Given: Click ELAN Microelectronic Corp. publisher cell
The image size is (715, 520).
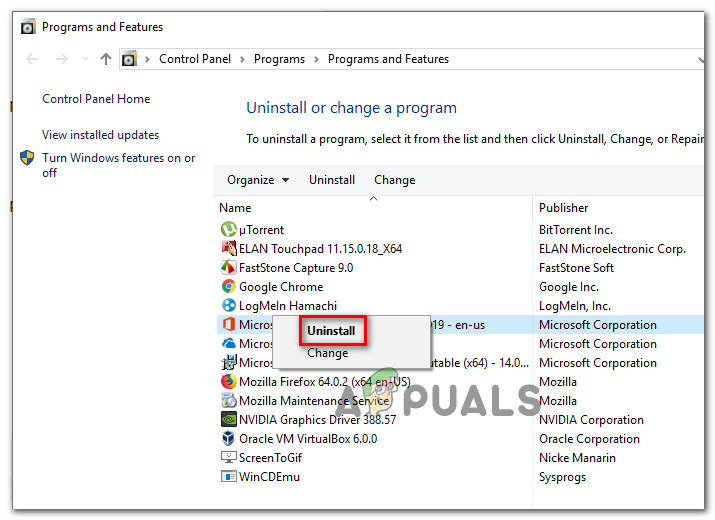Looking at the screenshot, I should tap(612, 249).
